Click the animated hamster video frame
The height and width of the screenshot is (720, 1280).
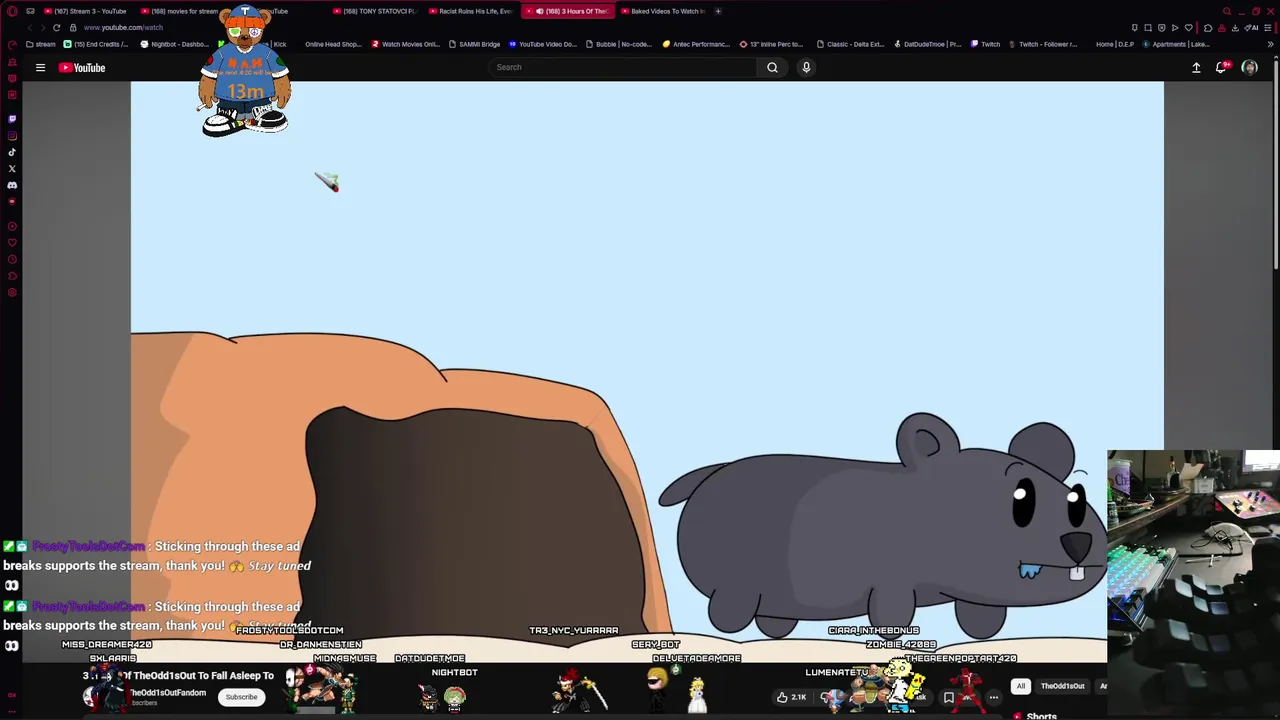pos(646,370)
